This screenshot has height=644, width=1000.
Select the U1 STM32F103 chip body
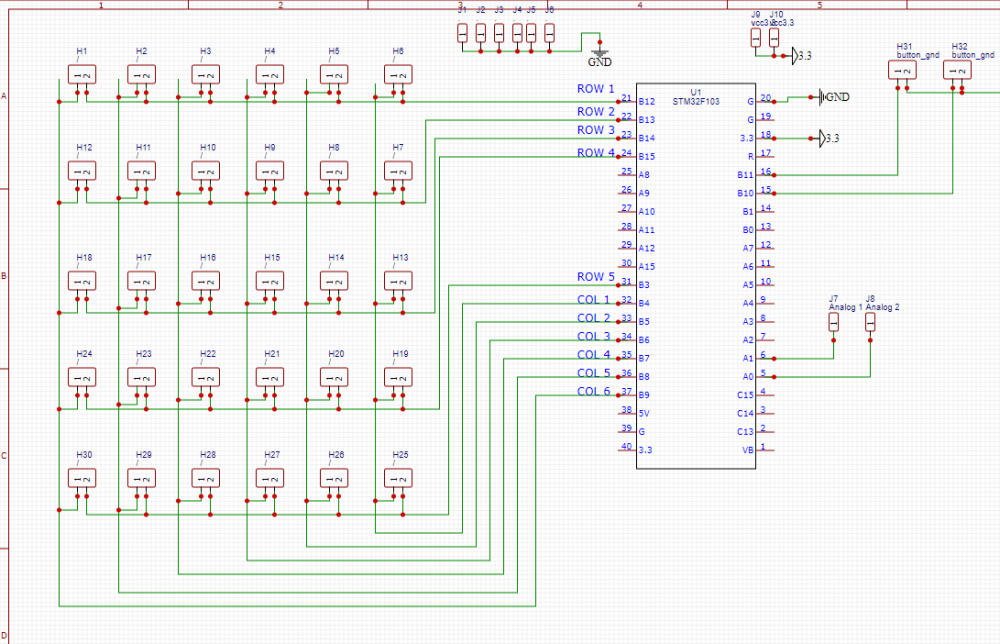pos(696,276)
